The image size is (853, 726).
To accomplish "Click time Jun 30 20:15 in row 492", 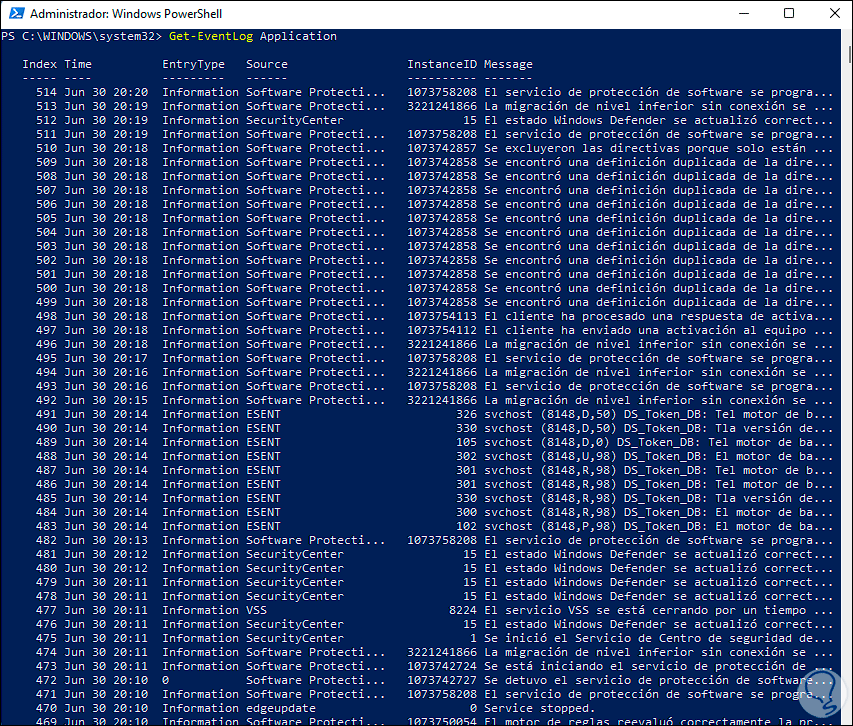I will (106, 400).
